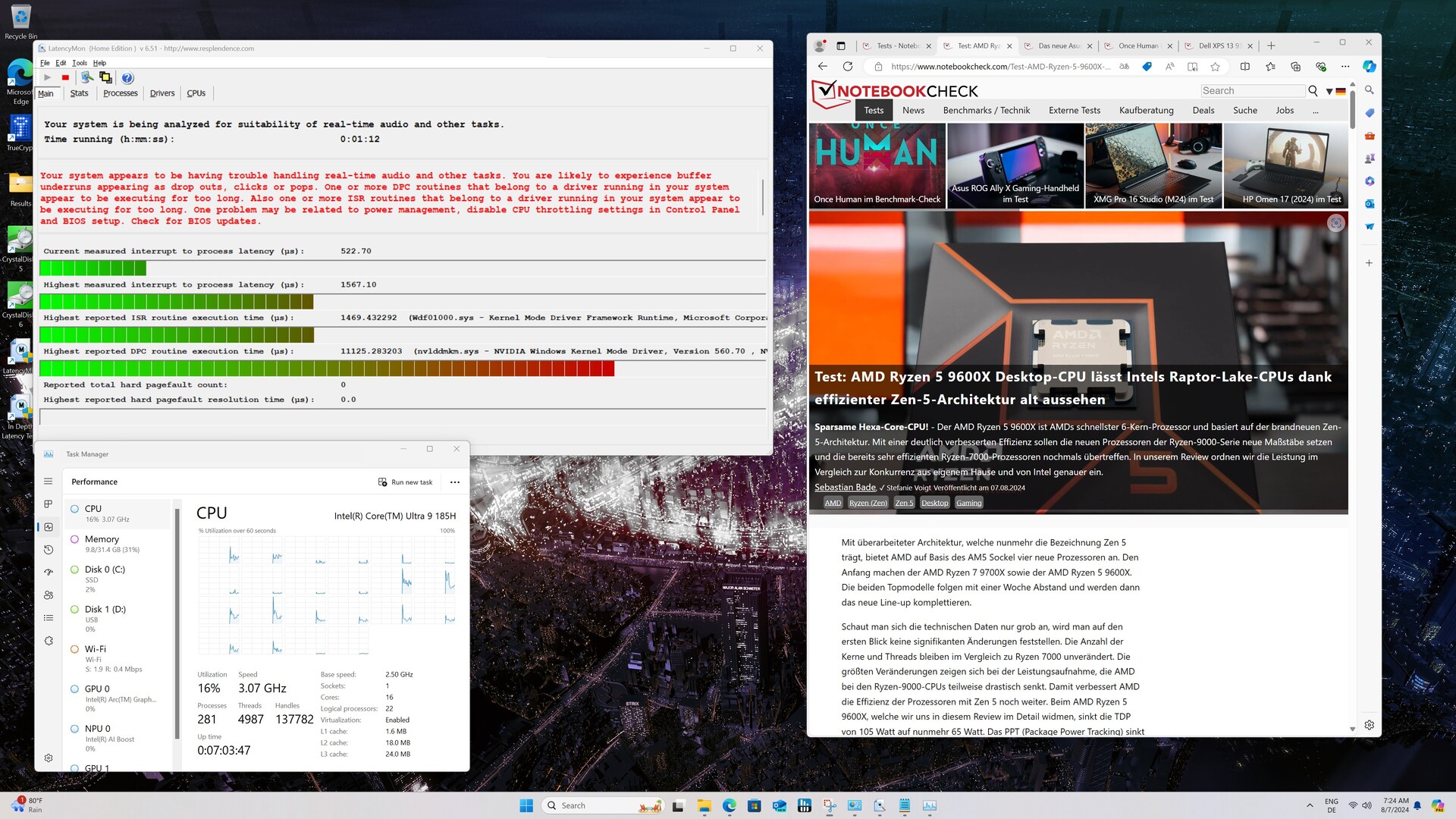This screenshot has height=819, width=1456.
Task: Click the Edge refresh page icon
Action: (848, 67)
